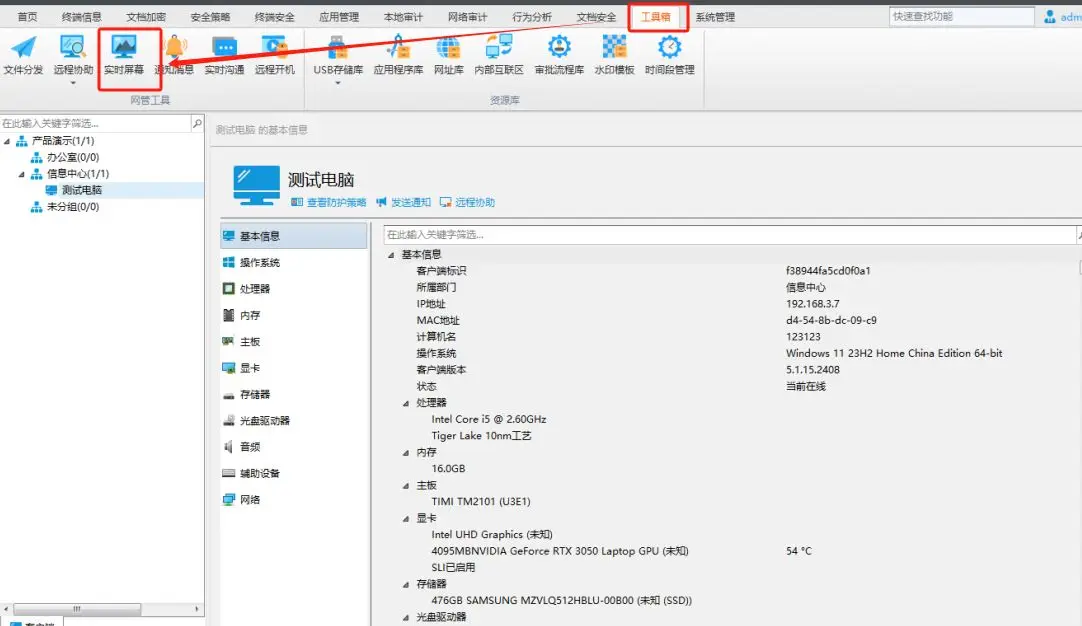Select 操作系统 in the info category list
This screenshot has height=626, width=1082.
[259, 263]
